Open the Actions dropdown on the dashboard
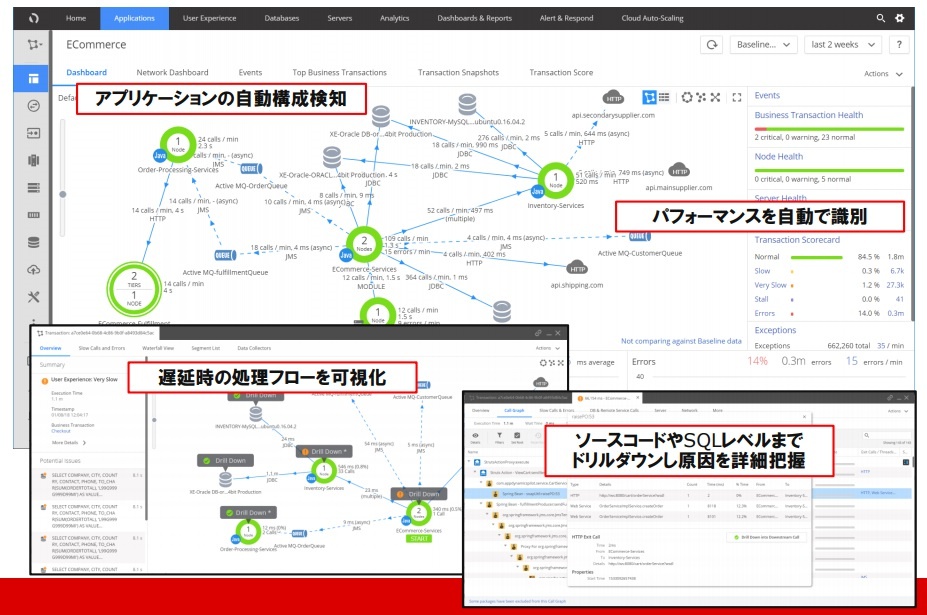 tap(883, 74)
